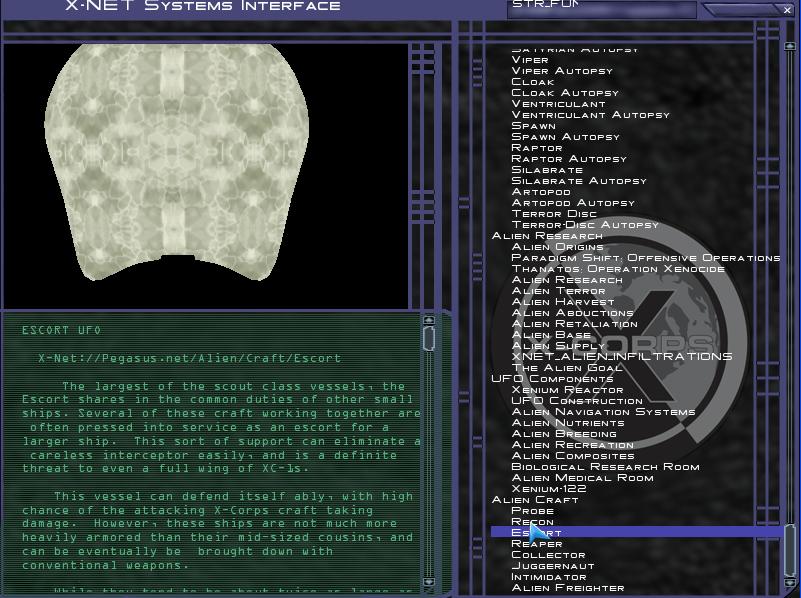This screenshot has width=801, height=598.
Task: Click article list scroll-down arrow
Action: pyautogui.click(x=790, y=583)
